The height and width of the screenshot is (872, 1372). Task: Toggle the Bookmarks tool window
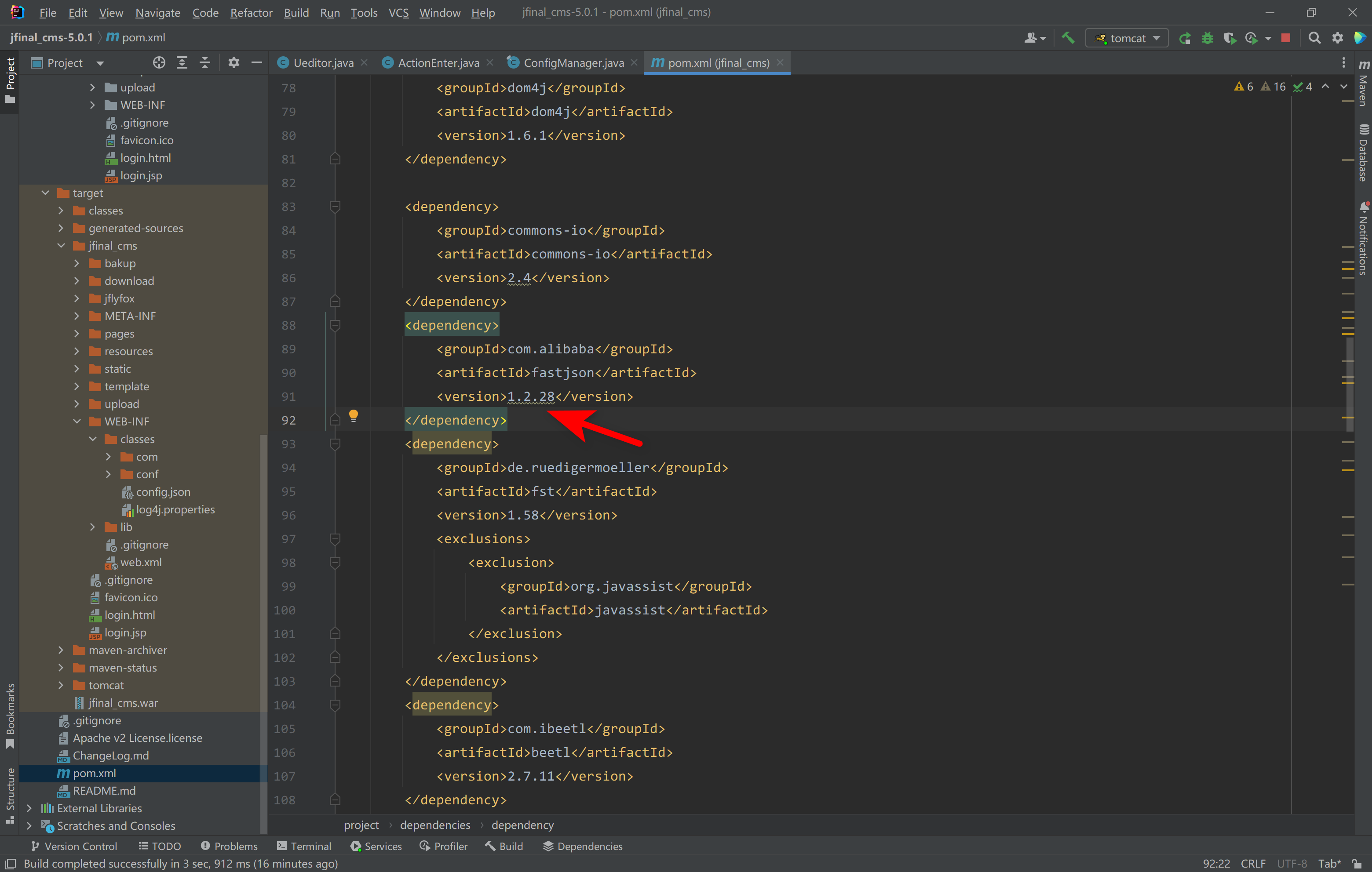pos(10,716)
